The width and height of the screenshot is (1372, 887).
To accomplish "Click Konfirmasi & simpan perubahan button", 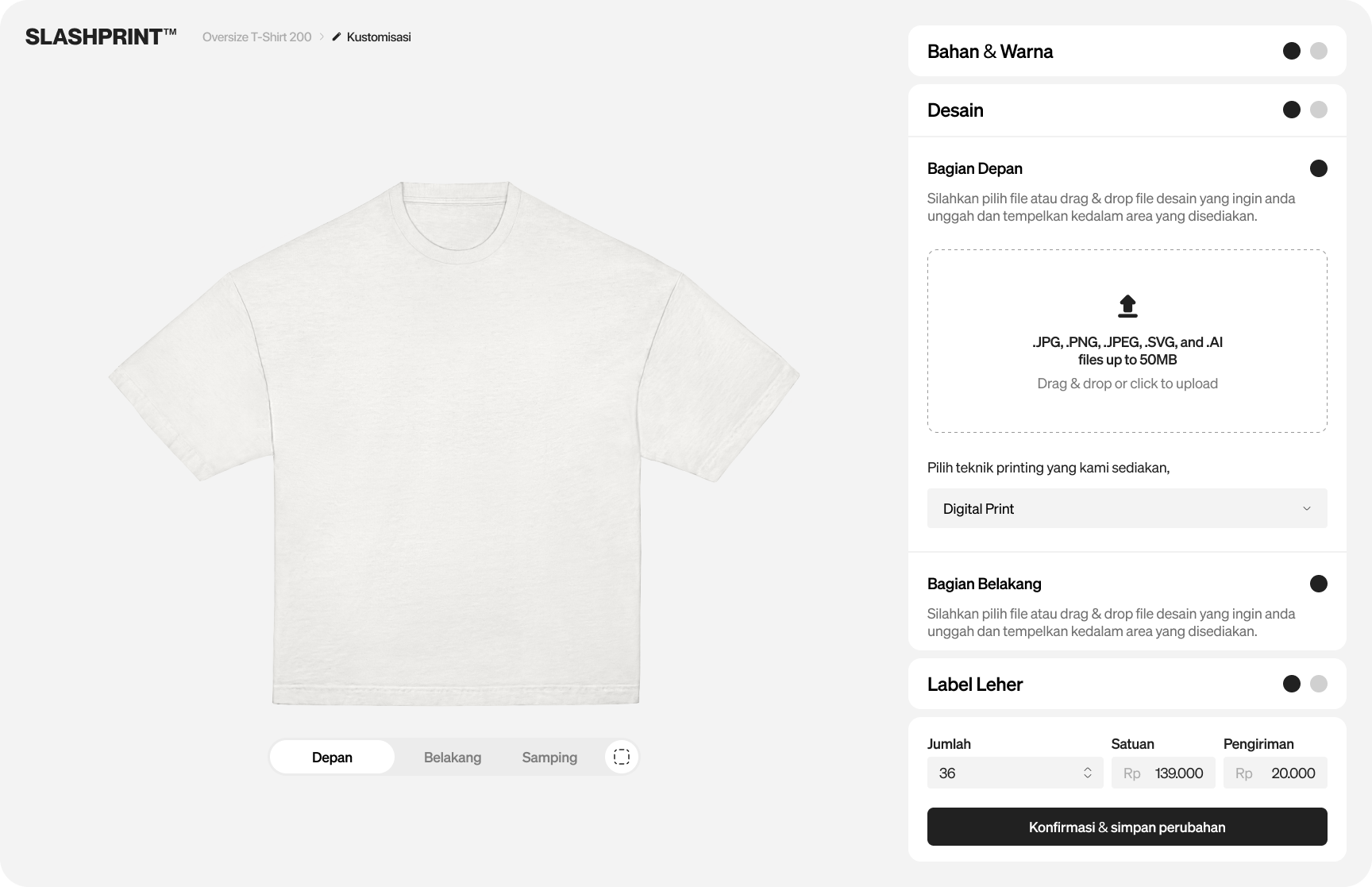I will pos(1127,827).
